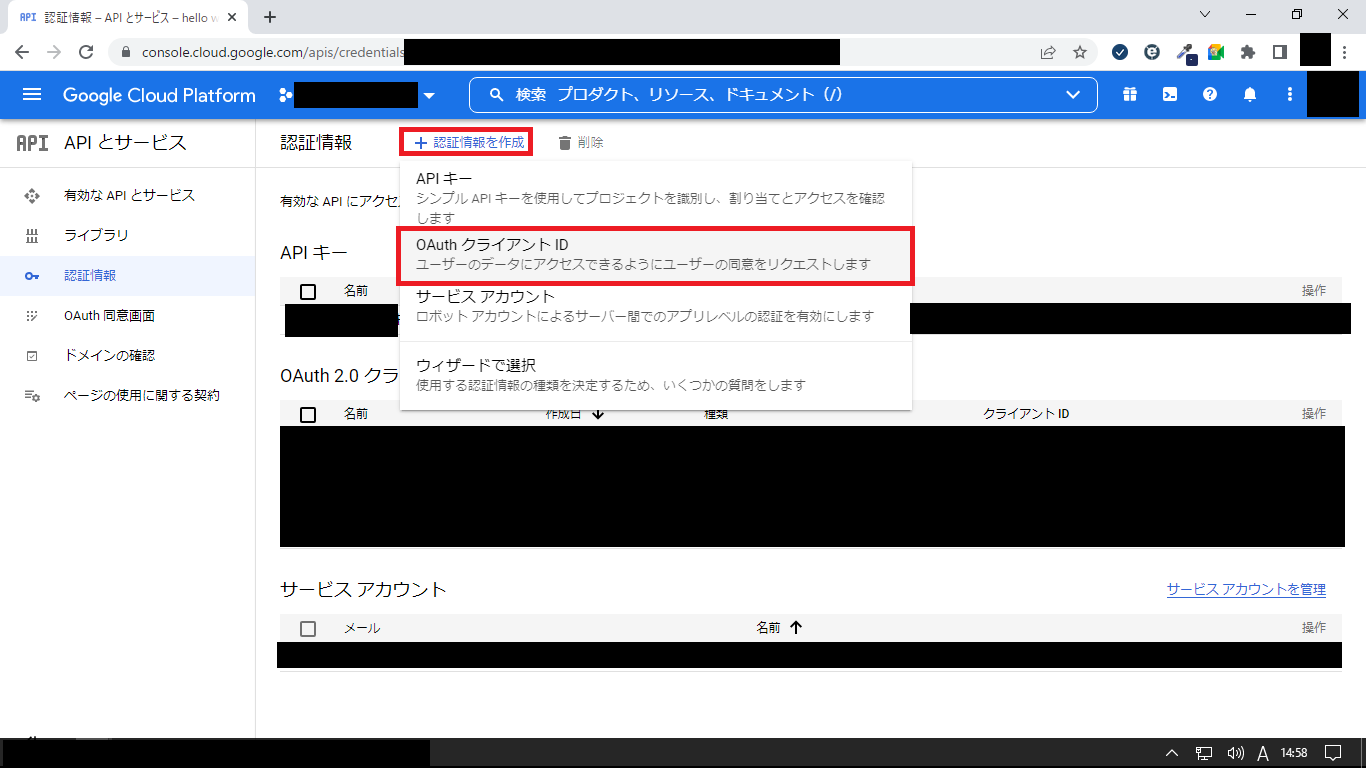The image size is (1366, 768).
Task: Expand the search bar dropdown chevron
Action: coord(1073,95)
